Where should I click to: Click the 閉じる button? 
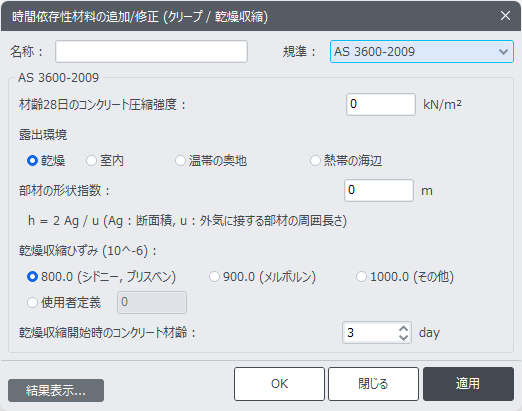pyautogui.click(x=373, y=384)
